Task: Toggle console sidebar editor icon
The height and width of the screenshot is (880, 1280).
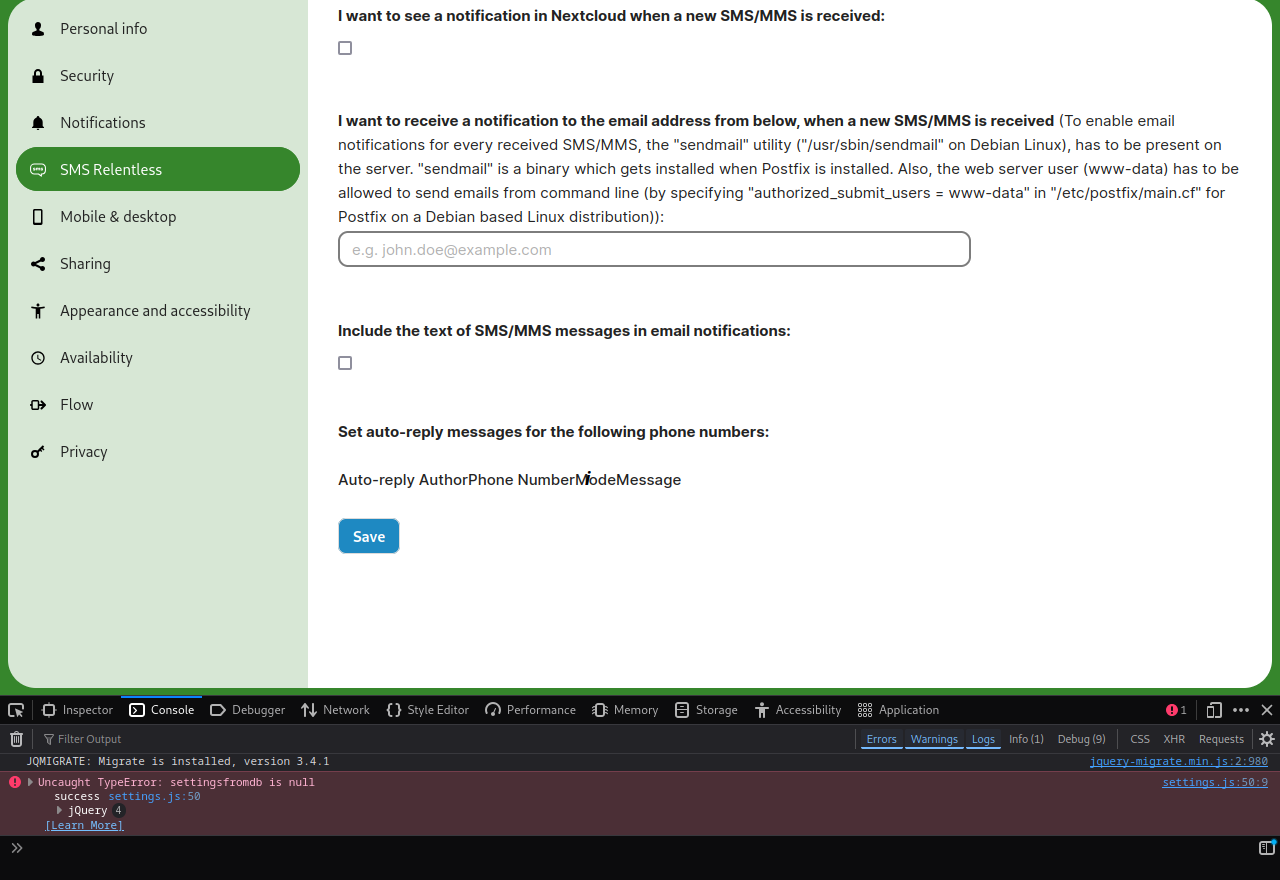Action: [x=1266, y=848]
